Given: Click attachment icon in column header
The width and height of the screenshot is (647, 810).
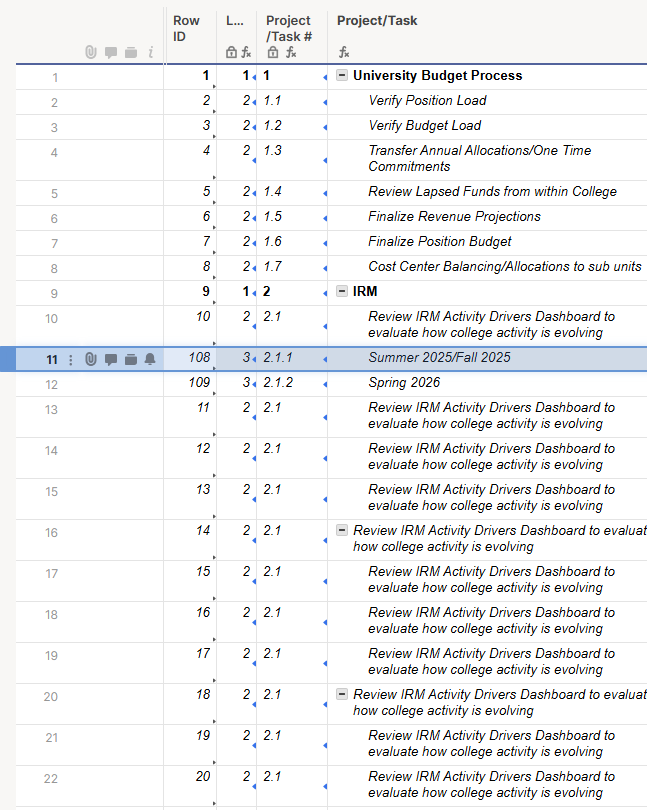Looking at the screenshot, I should (x=91, y=52).
